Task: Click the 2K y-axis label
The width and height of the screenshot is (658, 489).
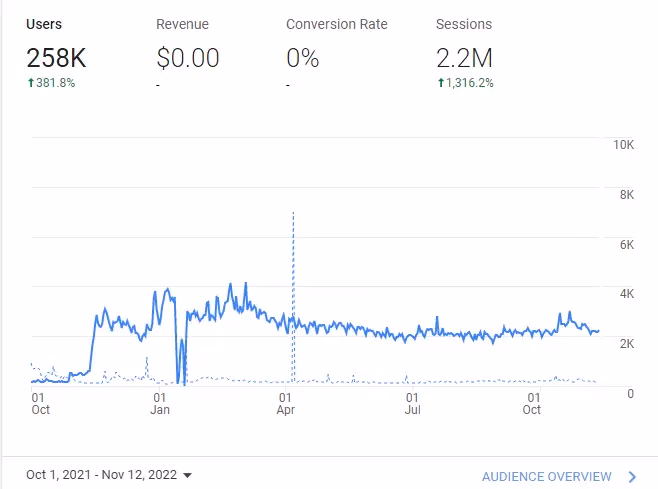Action: [627, 344]
